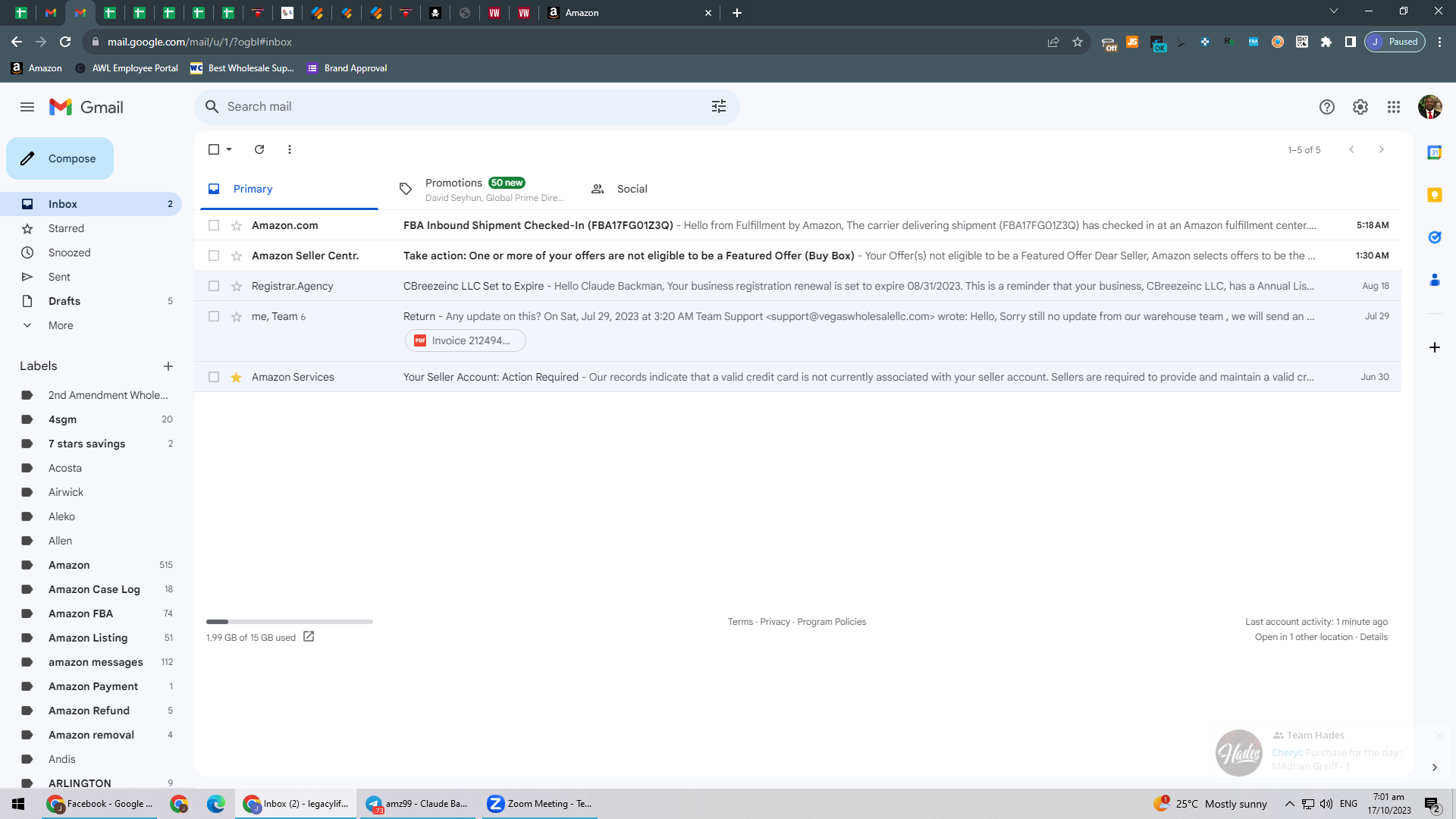Open the Google apps grid
The height and width of the screenshot is (819, 1456).
[1394, 107]
